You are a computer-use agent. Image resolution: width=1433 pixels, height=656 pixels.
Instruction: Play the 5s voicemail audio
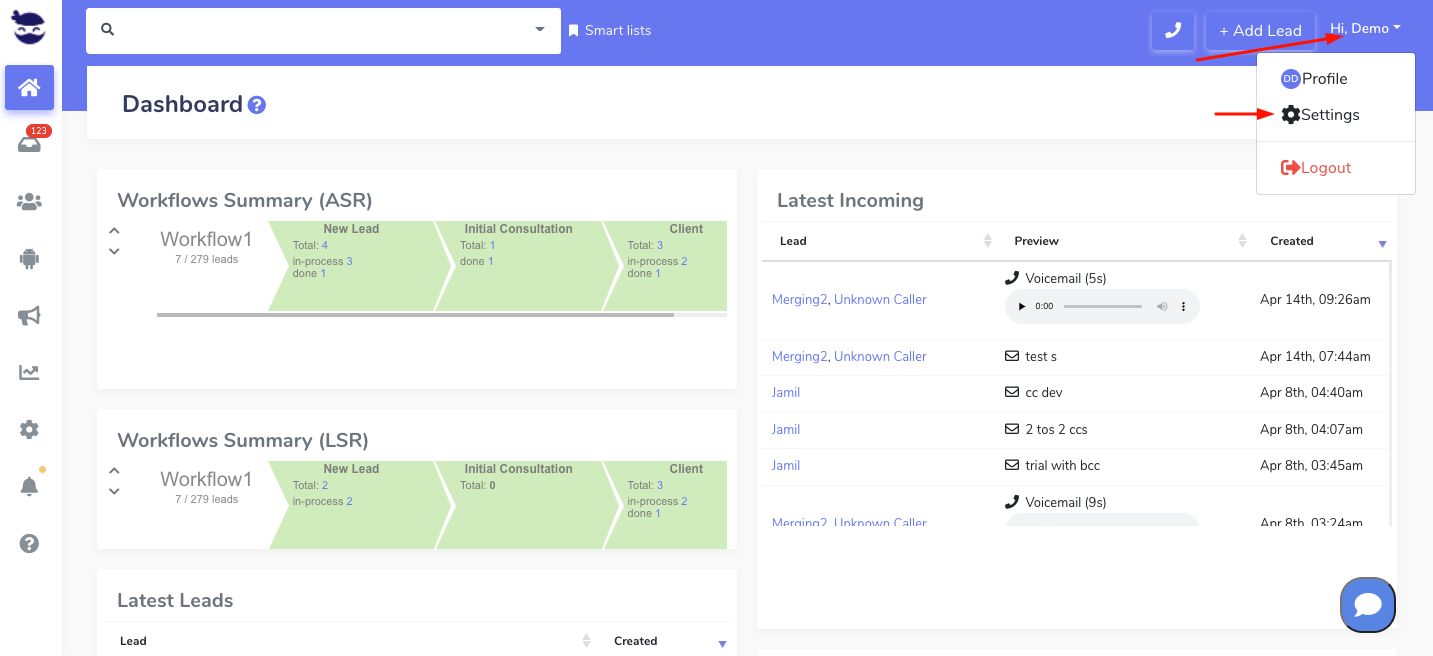(x=1021, y=306)
